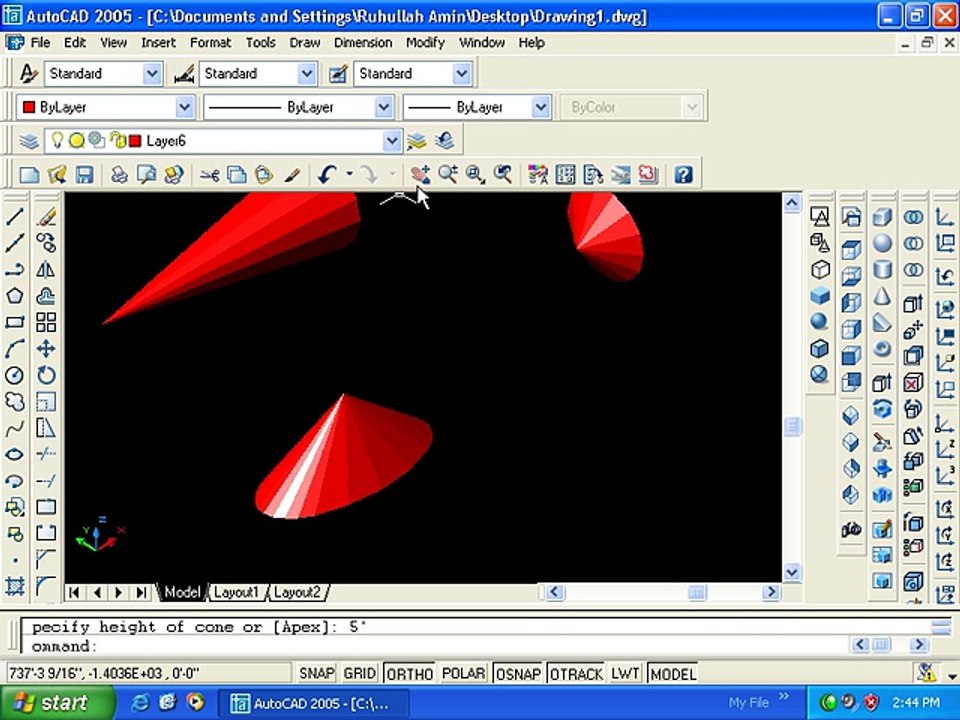Select the Mirror modify tool

(46, 269)
